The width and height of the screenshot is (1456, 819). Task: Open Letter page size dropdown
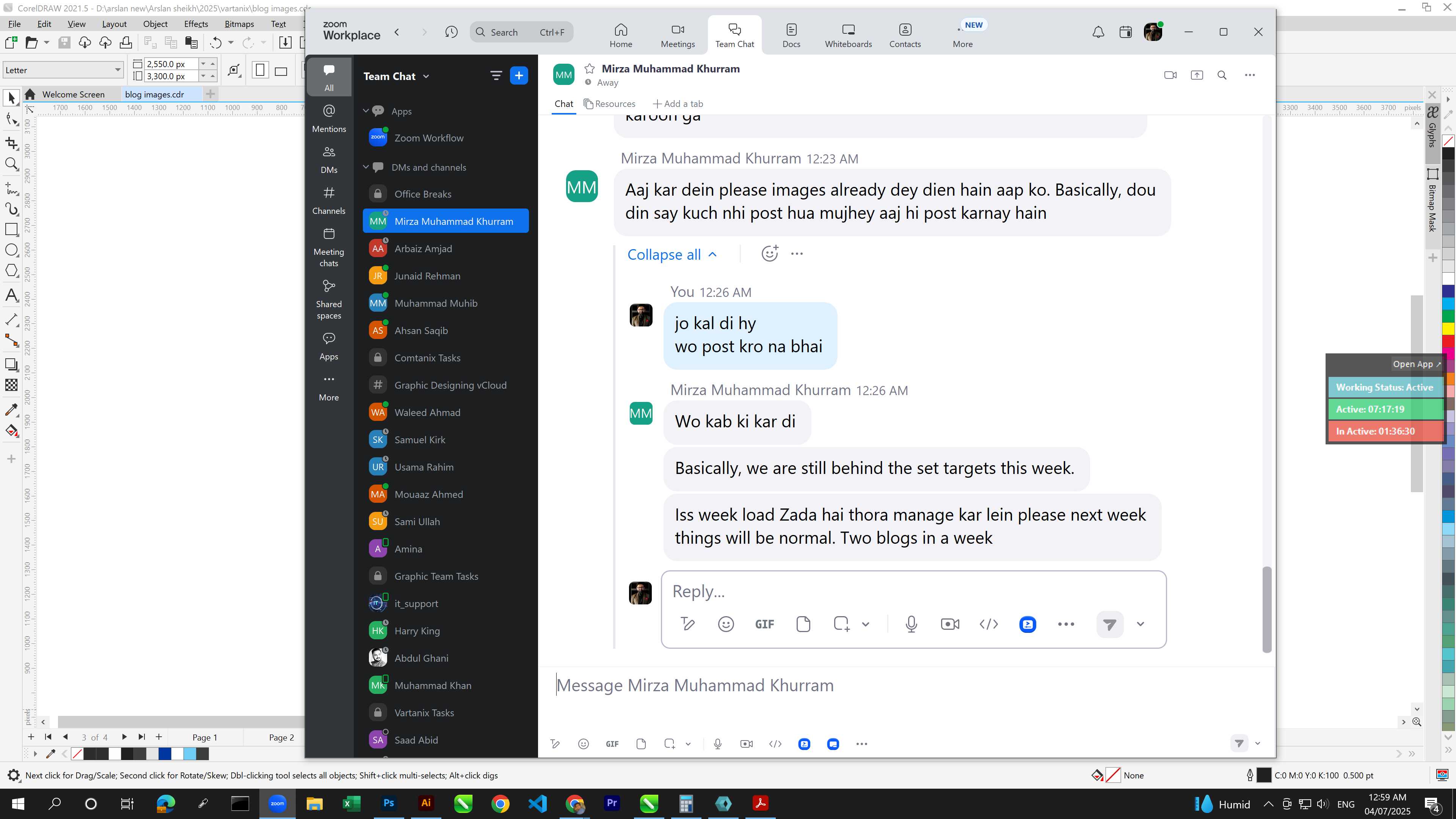[x=118, y=70]
